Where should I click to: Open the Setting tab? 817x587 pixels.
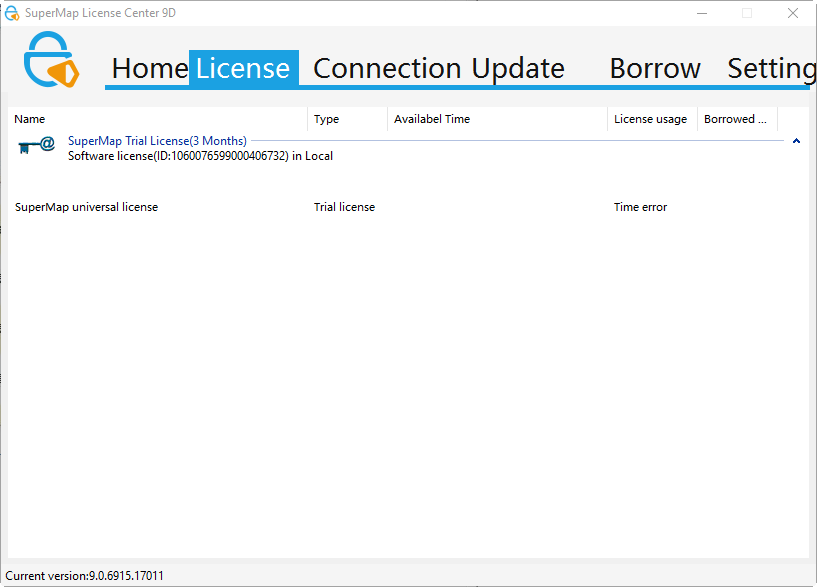pos(770,68)
